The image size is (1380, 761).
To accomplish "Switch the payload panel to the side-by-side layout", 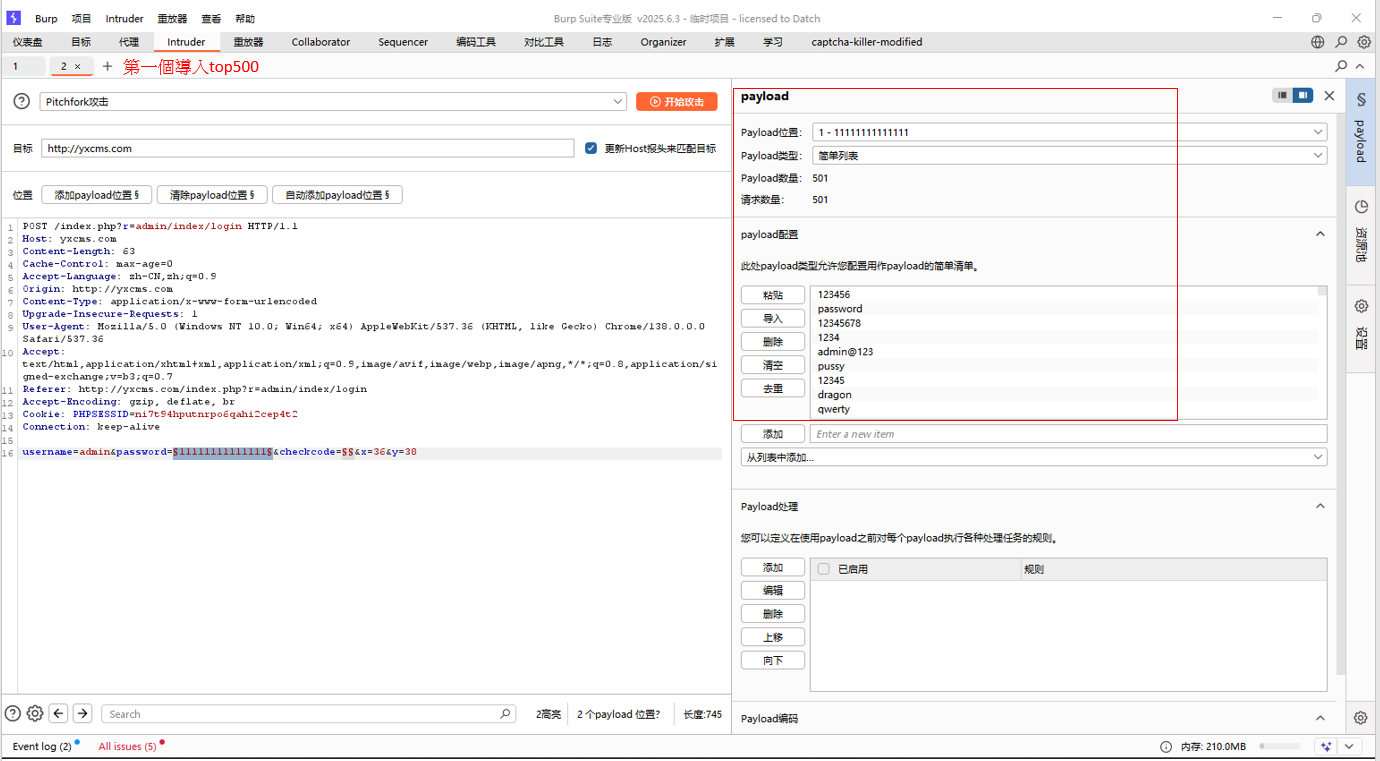I will coord(1302,95).
